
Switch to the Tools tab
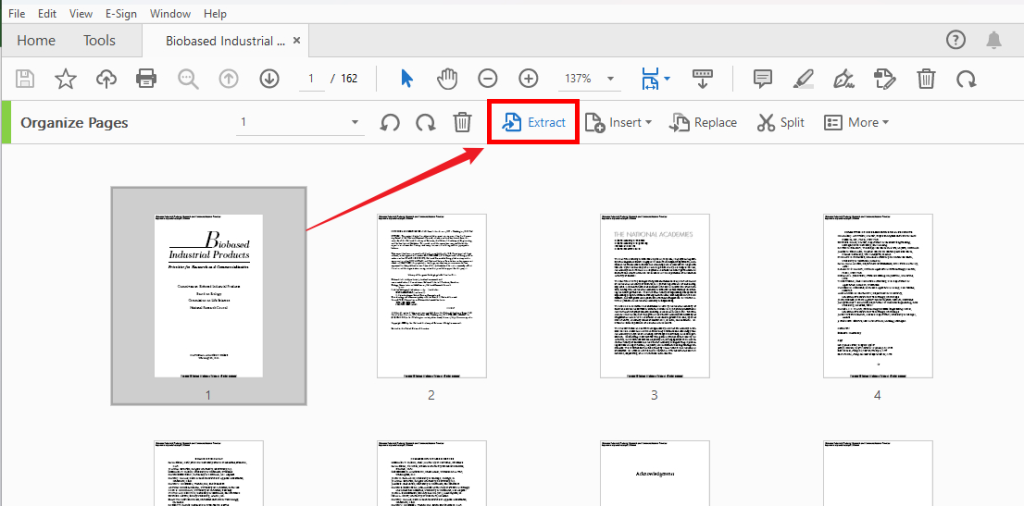[99, 40]
